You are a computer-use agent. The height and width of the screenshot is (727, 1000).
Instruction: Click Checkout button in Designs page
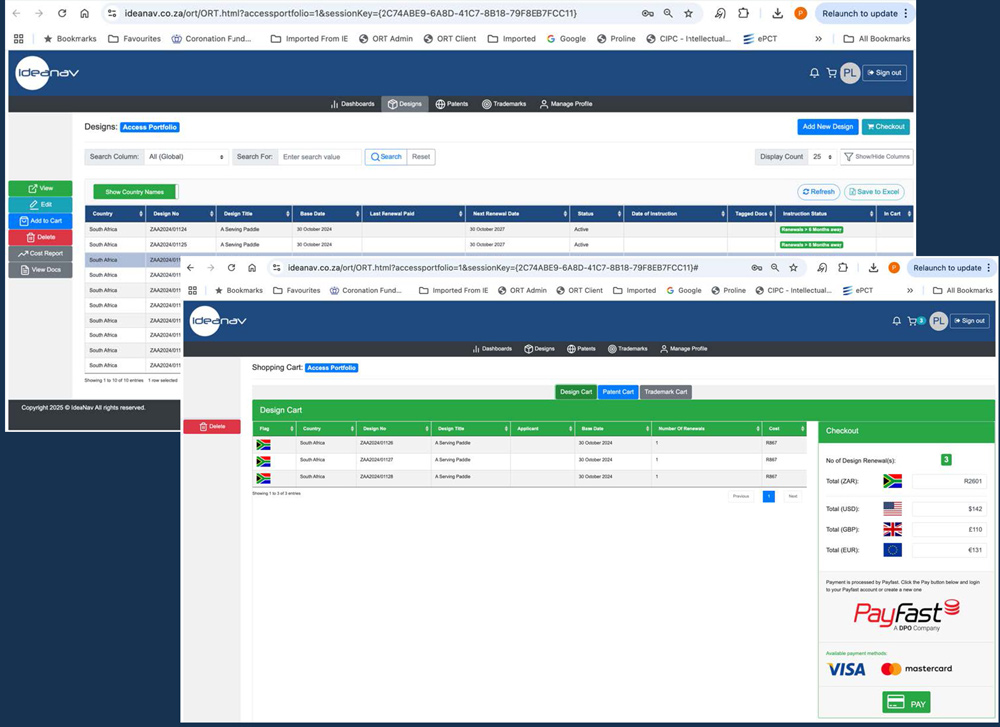point(886,127)
